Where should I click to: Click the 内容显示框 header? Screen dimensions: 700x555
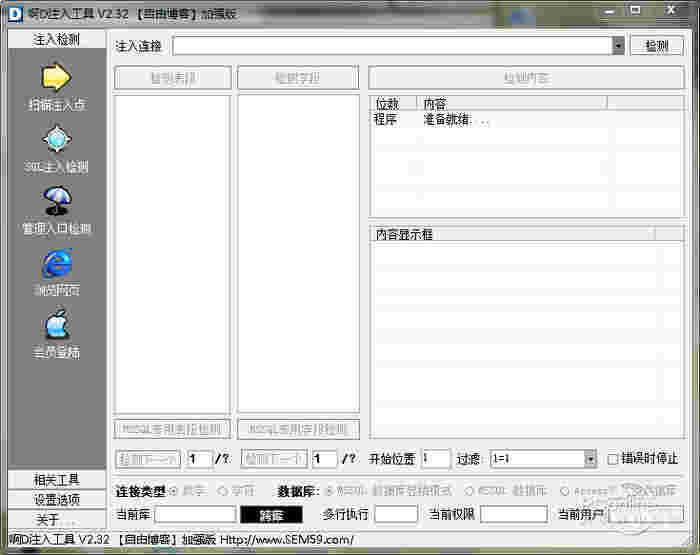(x=512, y=234)
